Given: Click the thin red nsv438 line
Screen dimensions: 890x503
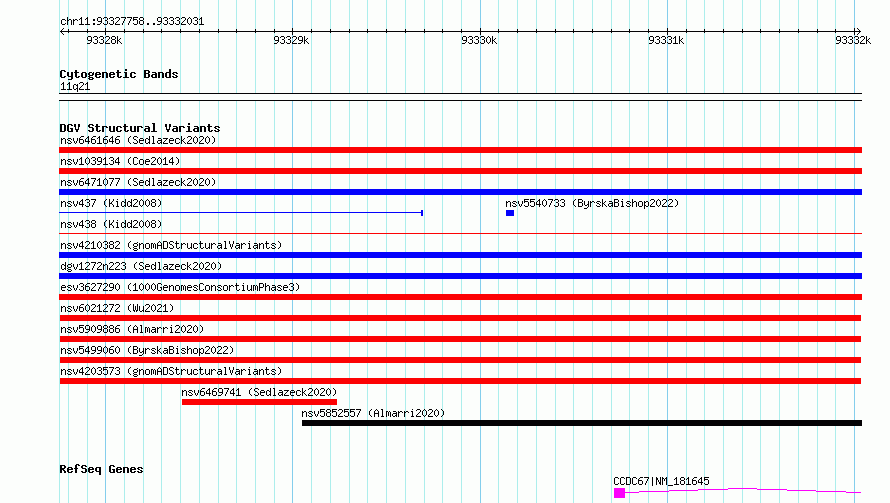Looking at the screenshot, I should [460, 233].
